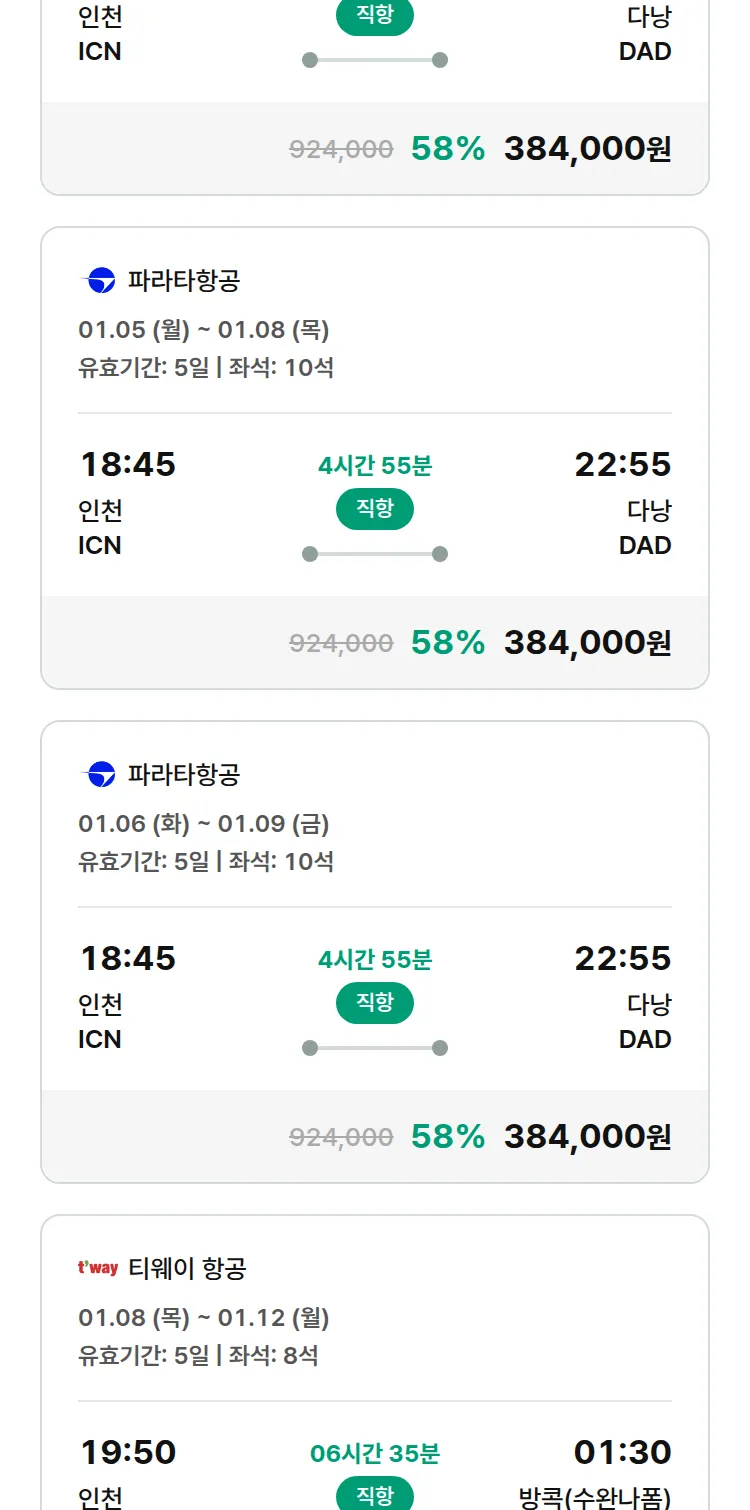Open the 01.06 (화) ~ 01.09 (금) date range
Viewport: 750px width, 1510px height.
tap(204, 824)
